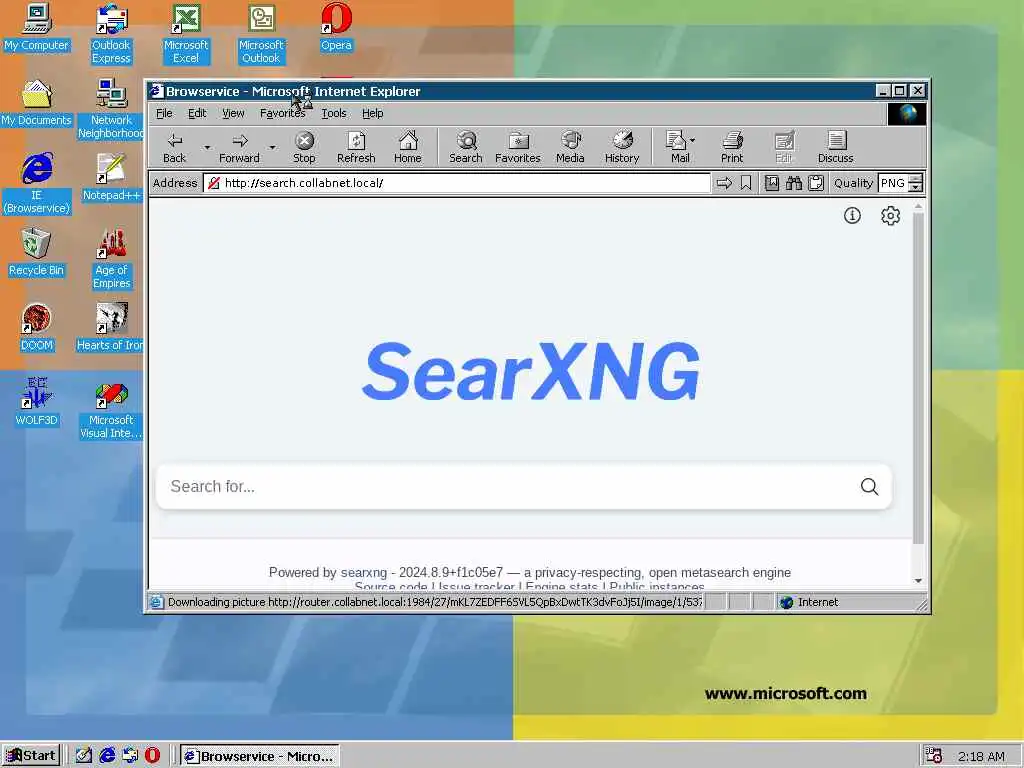Follow the searxng link in the footer
Image resolution: width=1024 pixels, height=768 pixels.
(x=364, y=573)
